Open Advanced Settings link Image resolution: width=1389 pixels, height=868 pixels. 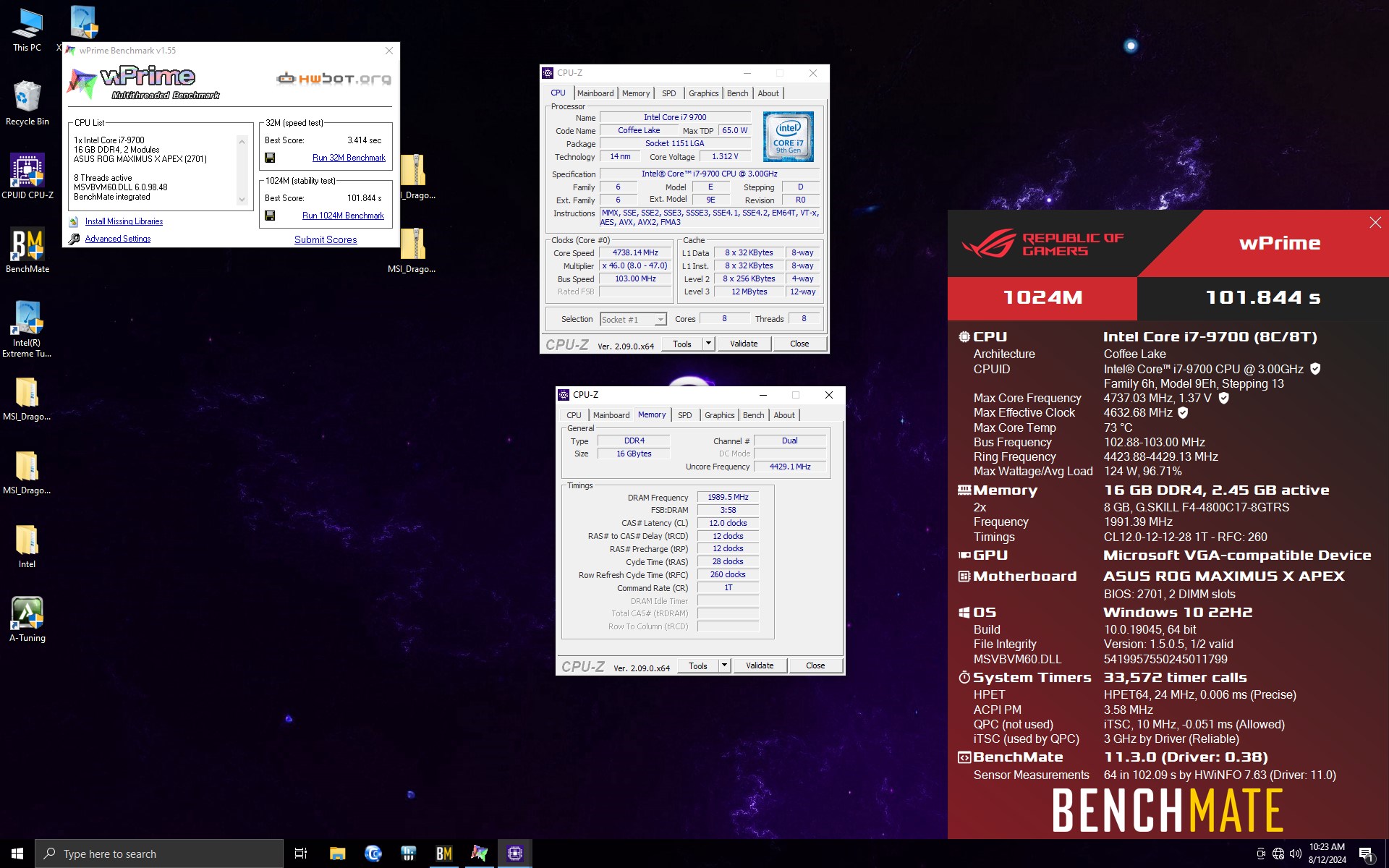[x=118, y=239]
